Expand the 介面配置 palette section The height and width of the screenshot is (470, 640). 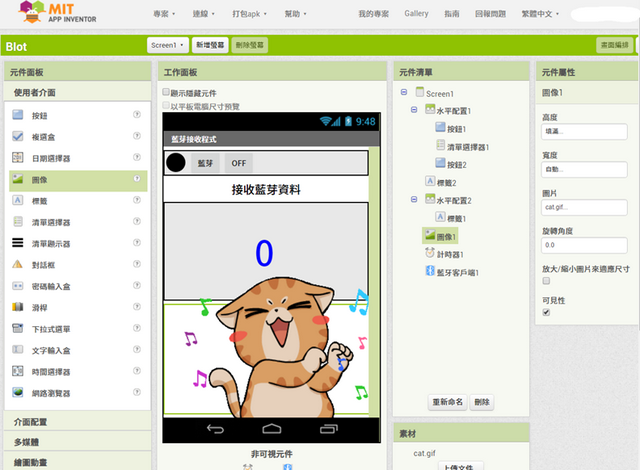click(x=78, y=421)
